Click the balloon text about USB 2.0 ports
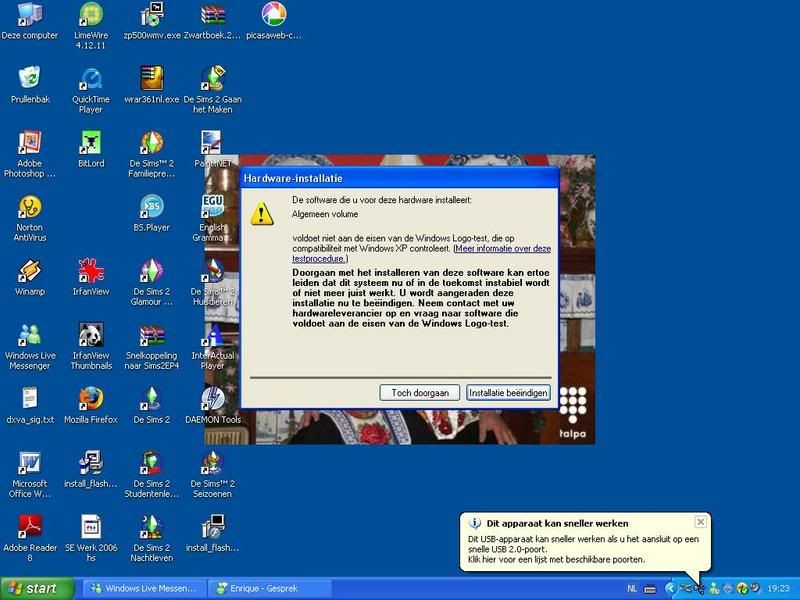 click(x=583, y=549)
